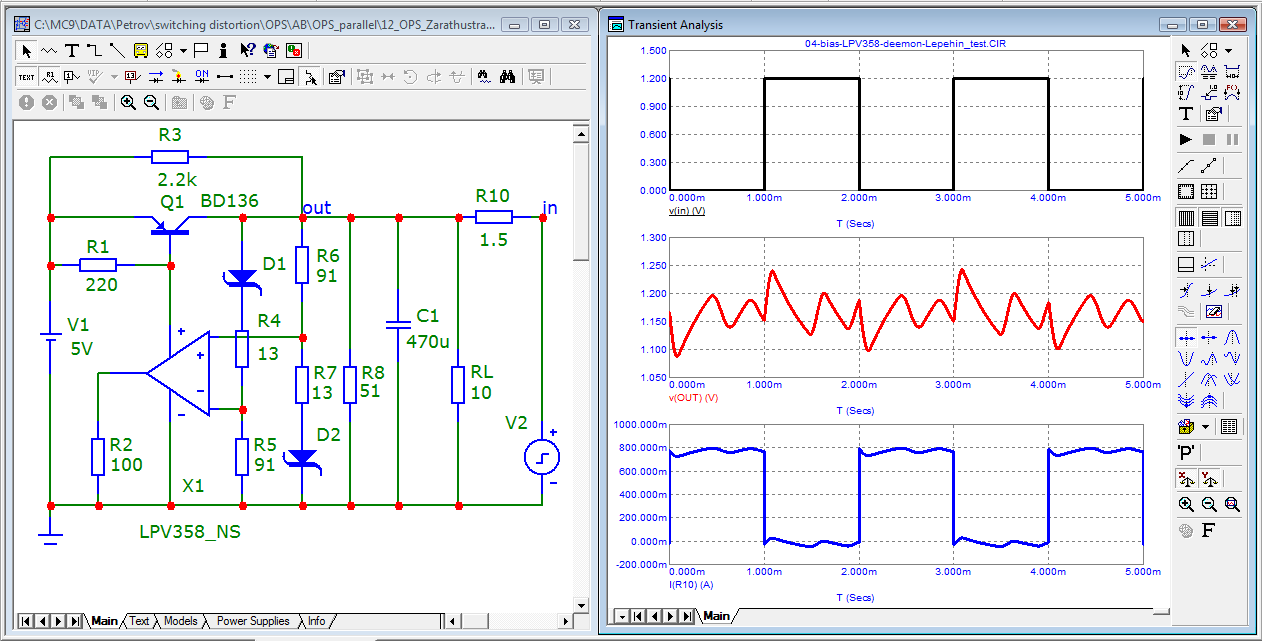Screen dimensions: 1262x641
Task: Toggle pin connections display
Action: (225, 77)
